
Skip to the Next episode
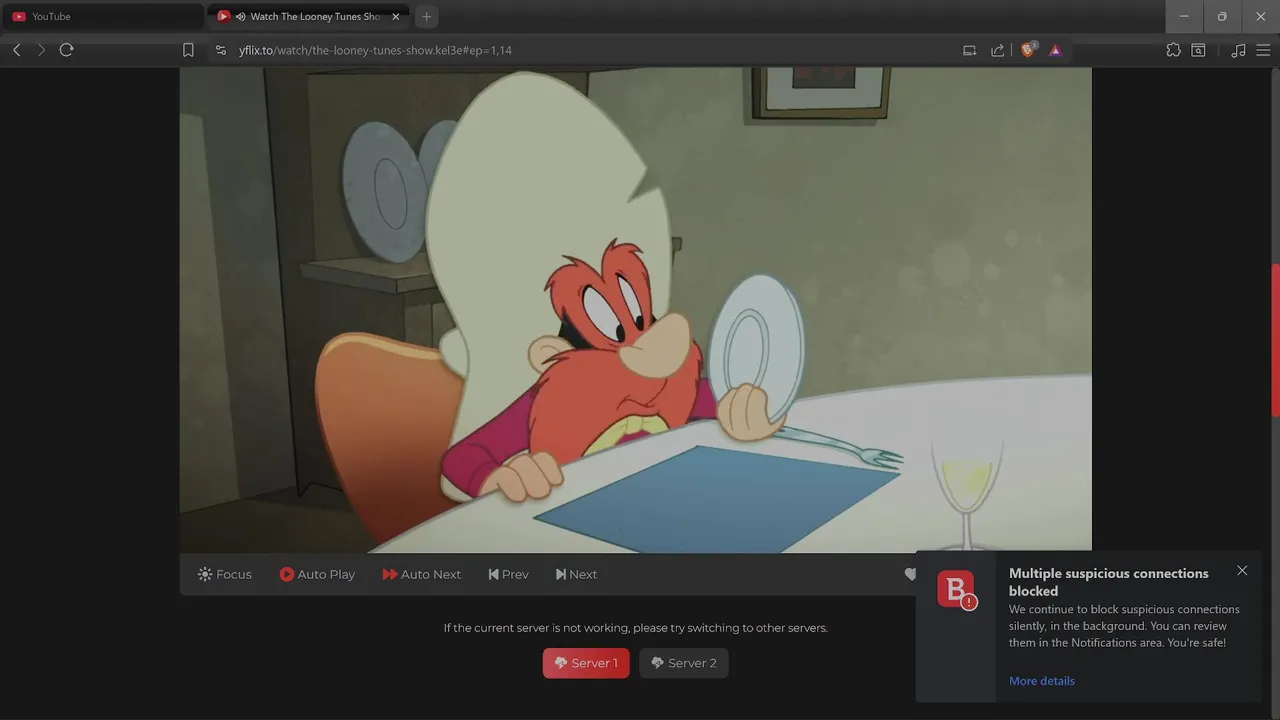[x=576, y=574]
